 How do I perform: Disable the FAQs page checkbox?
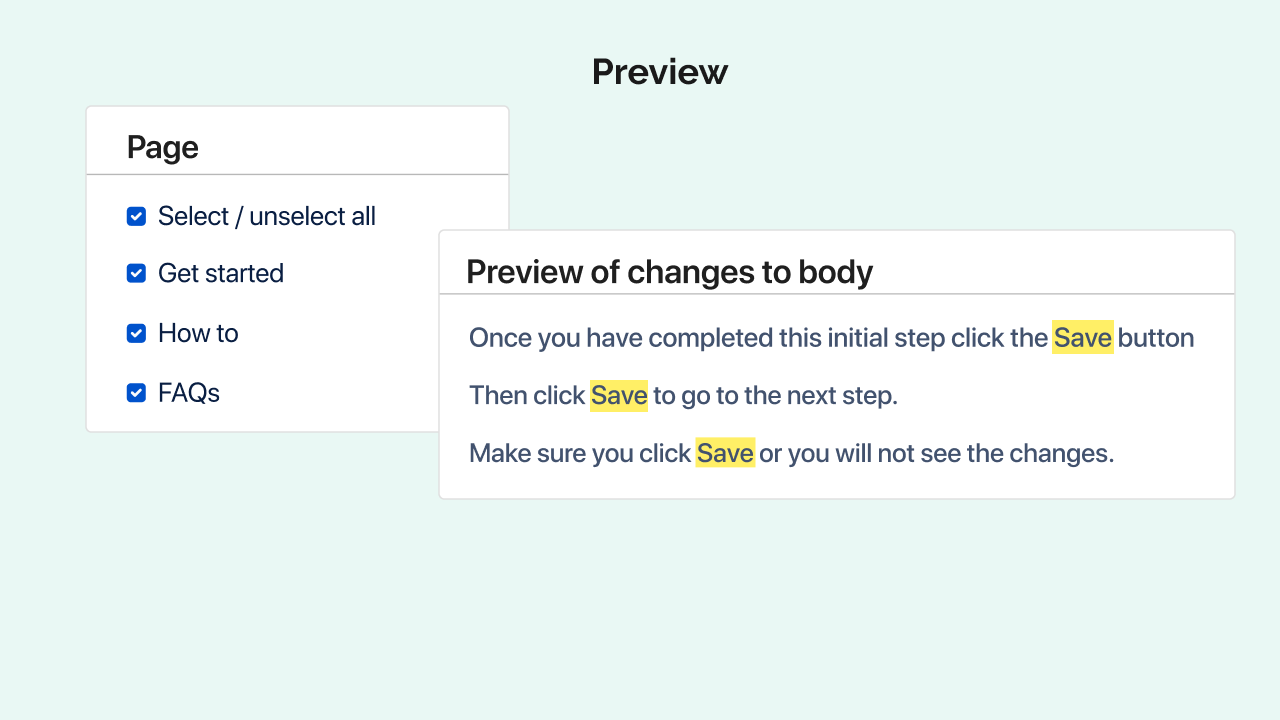click(136, 393)
